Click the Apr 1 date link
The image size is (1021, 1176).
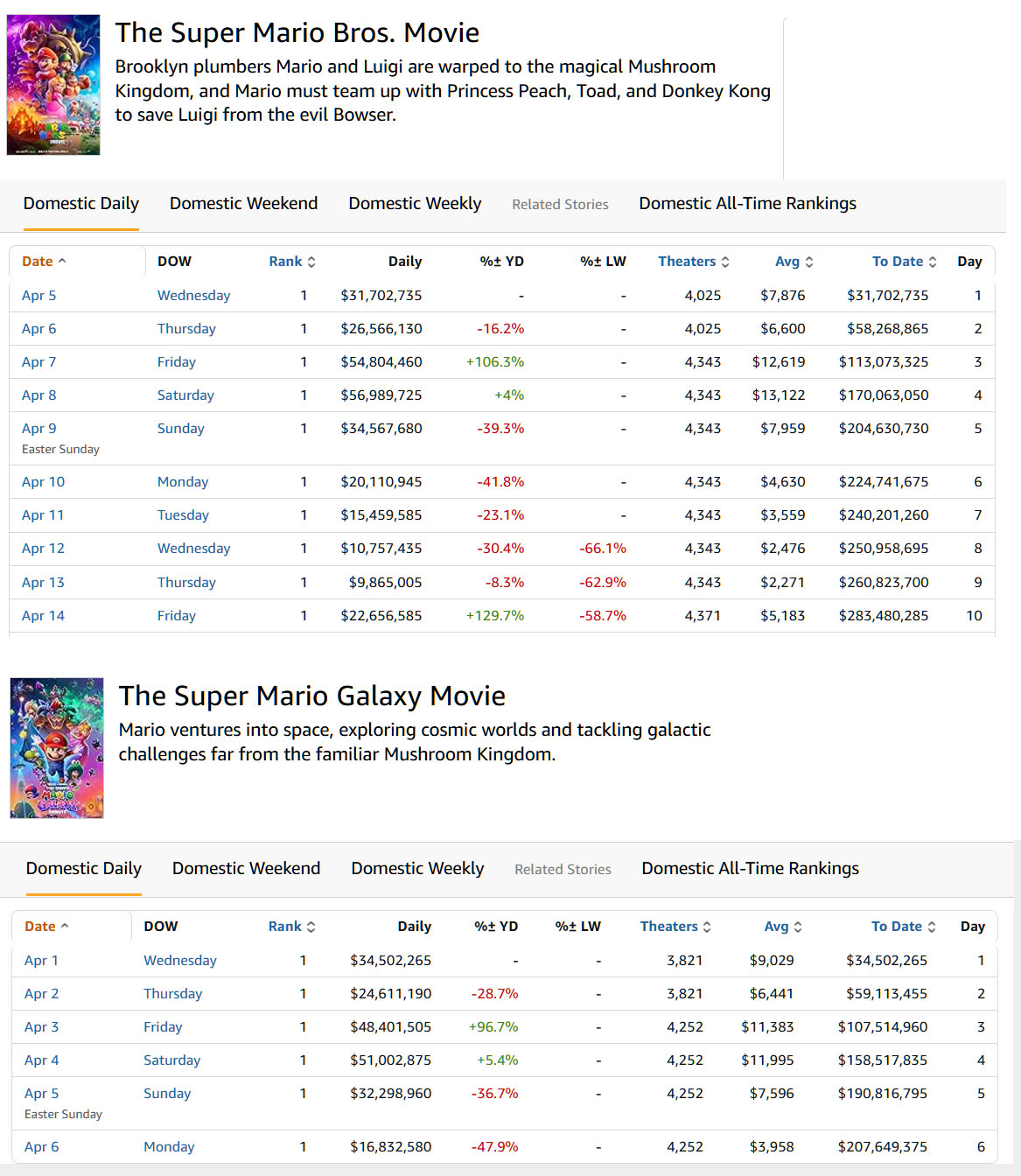click(41, 961)
